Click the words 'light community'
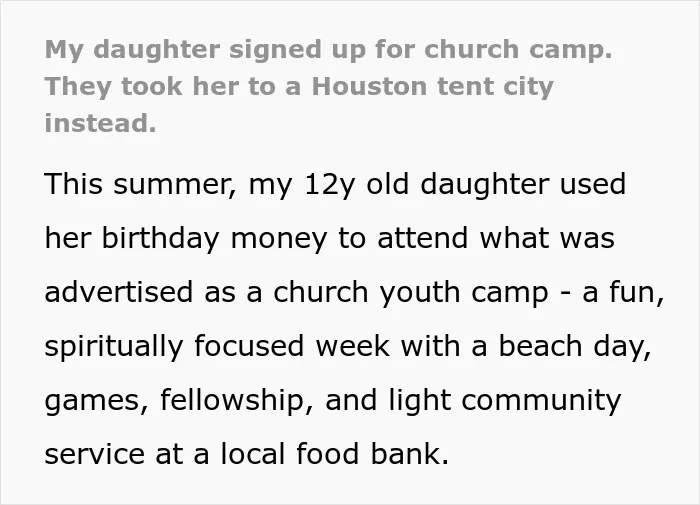 point(505,401)
